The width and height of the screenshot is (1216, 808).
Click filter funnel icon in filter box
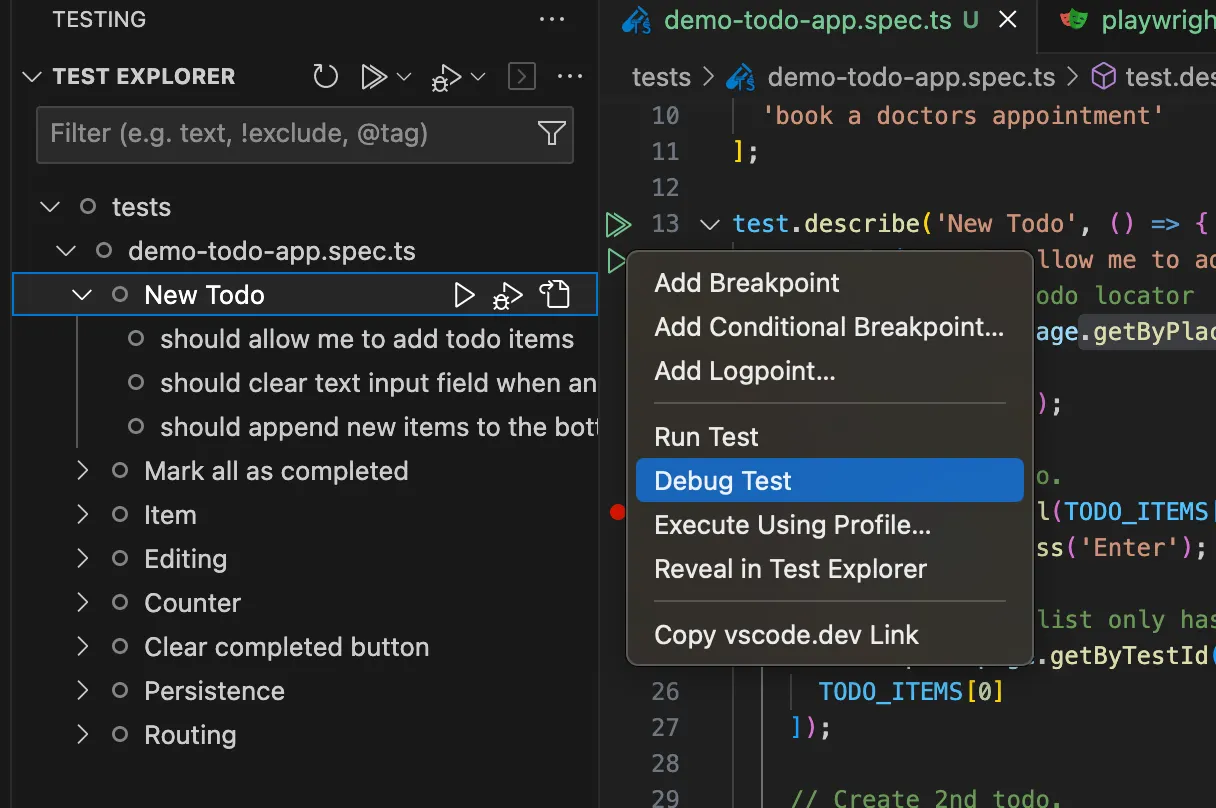coord(551,133)
